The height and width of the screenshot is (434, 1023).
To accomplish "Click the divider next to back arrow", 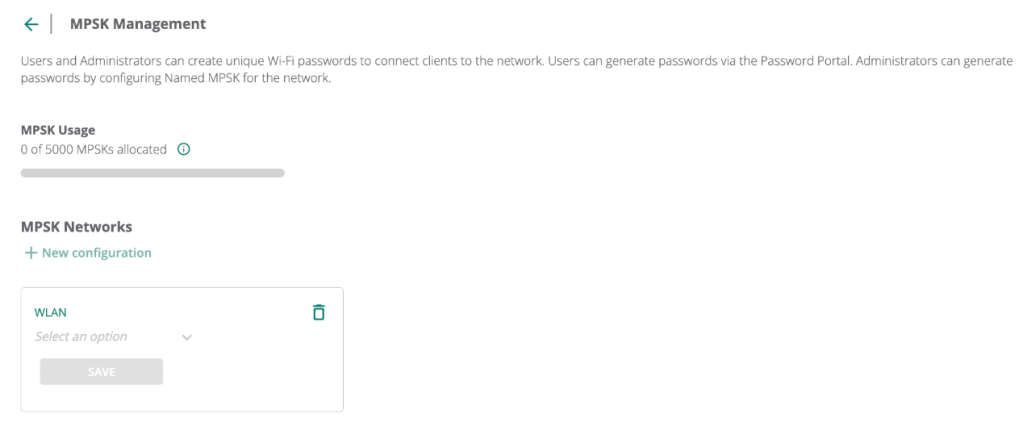I will (x=51, y=24).
